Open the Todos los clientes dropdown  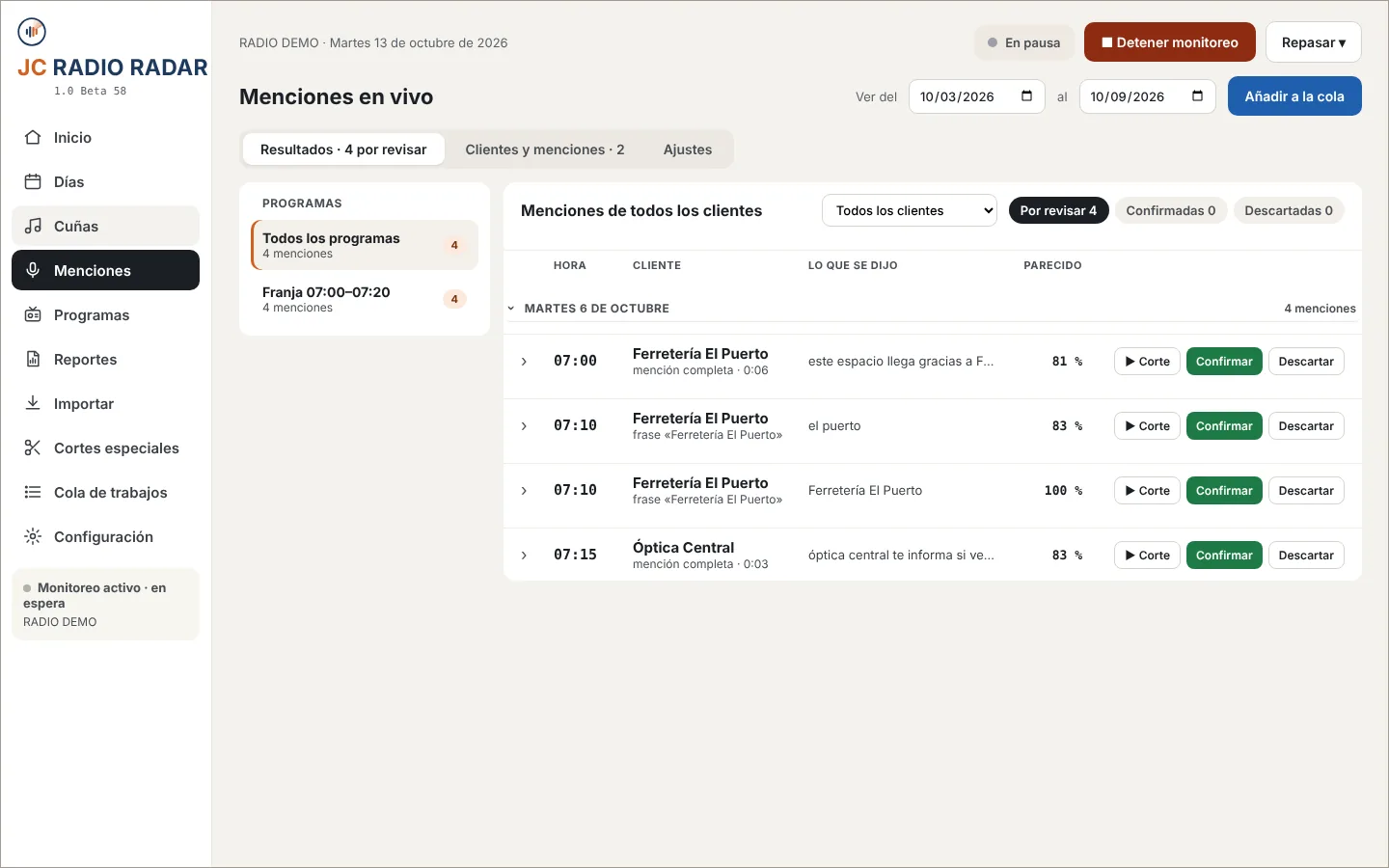coord(910,210)
